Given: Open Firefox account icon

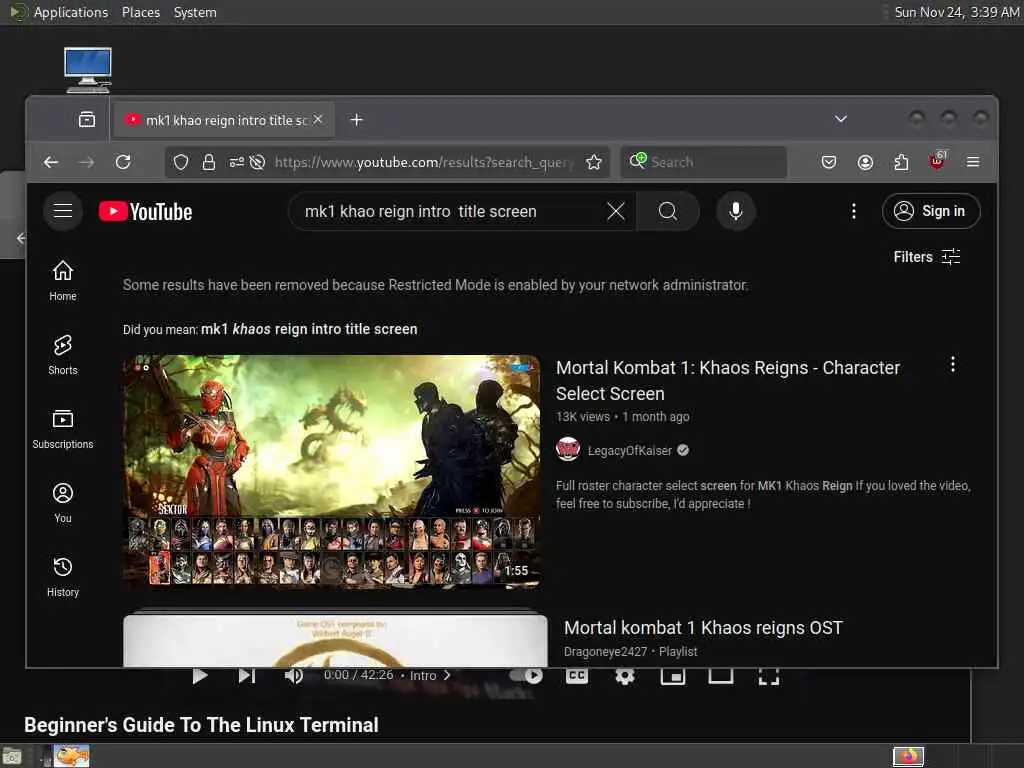Looking at the screenshot, I should click(865, 162).
